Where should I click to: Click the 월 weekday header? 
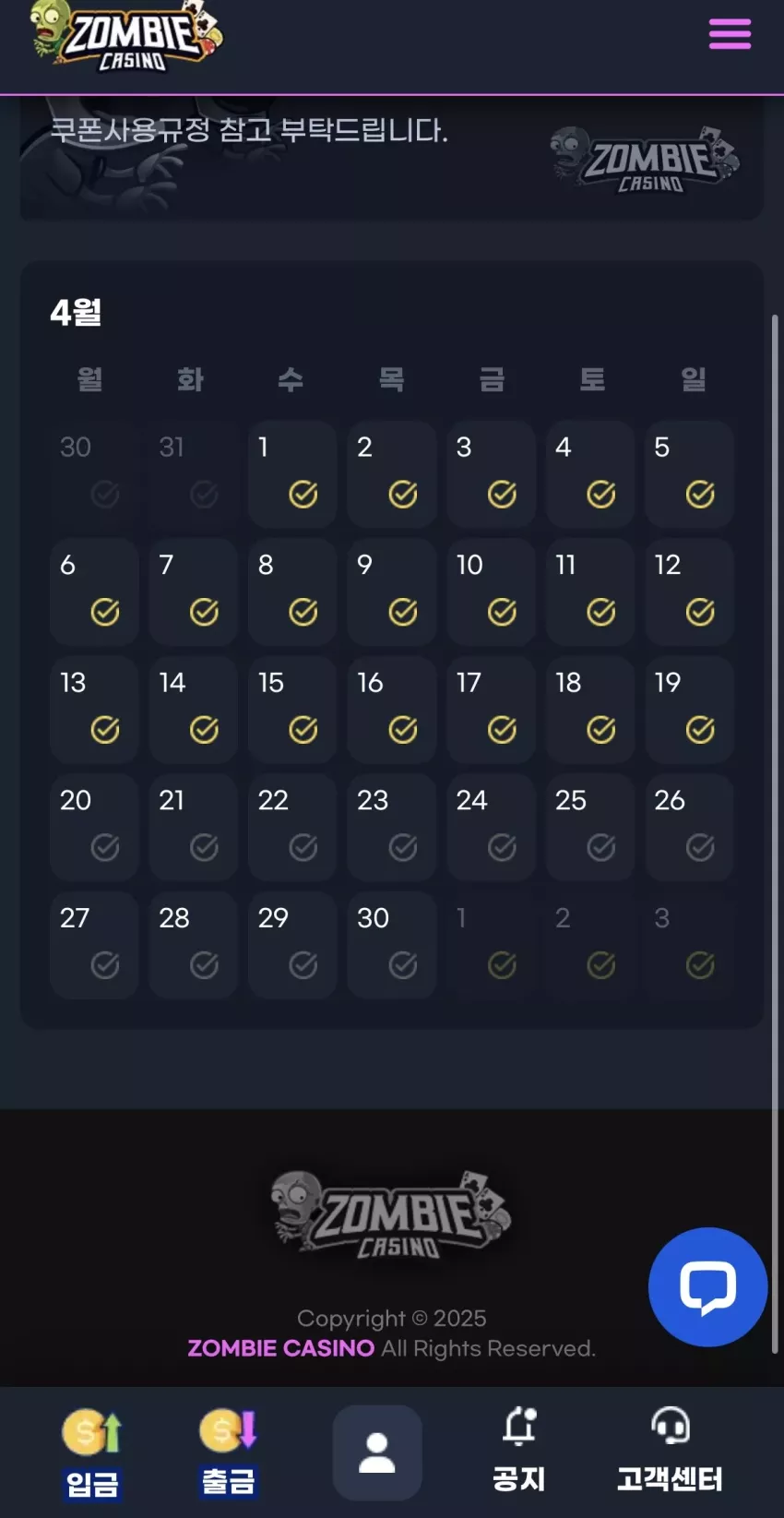(90, 378)
